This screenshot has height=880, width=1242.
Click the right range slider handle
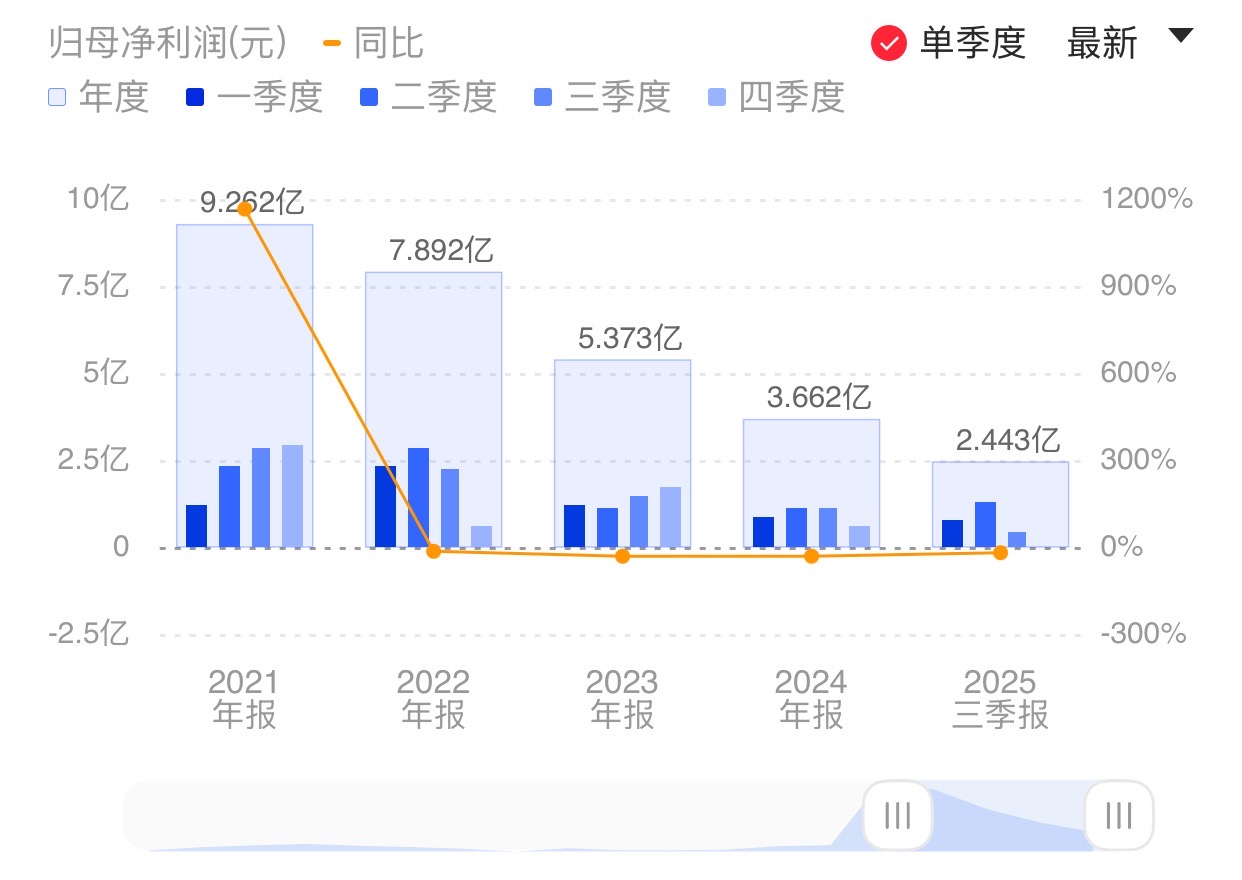tap(1118, 816)
